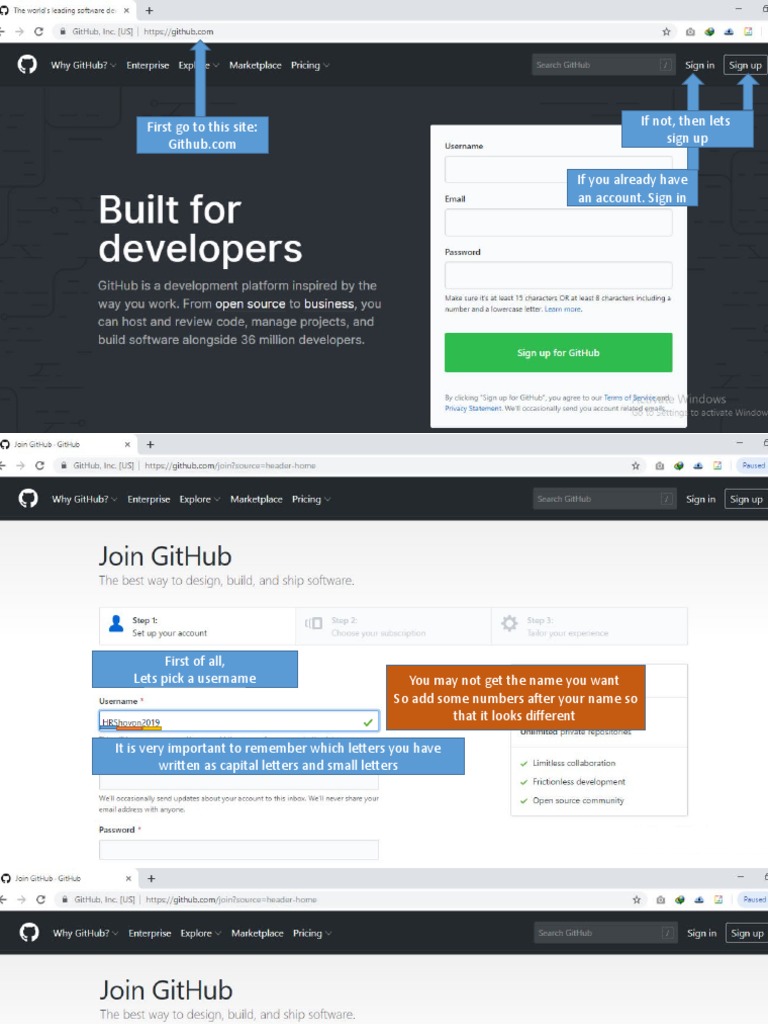This screenshot has width=768, height=1024.
Task: Click the Username field containing HRShovon2019
Action: pos(239,722)
